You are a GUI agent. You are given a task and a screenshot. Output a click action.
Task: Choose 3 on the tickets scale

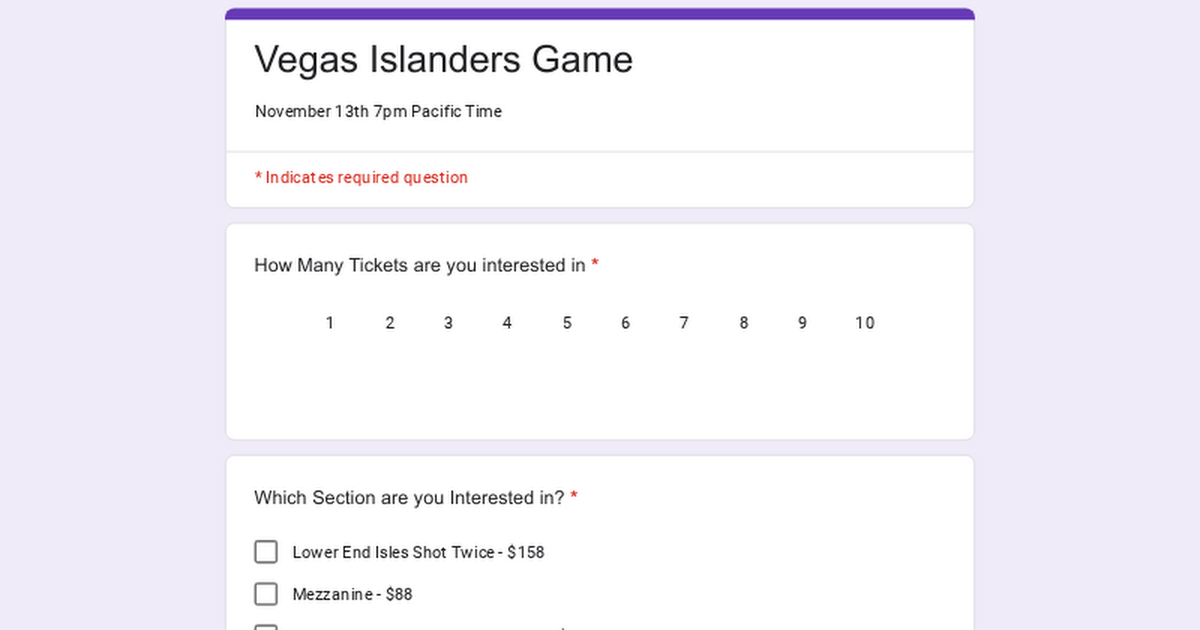tap(448, 323)
